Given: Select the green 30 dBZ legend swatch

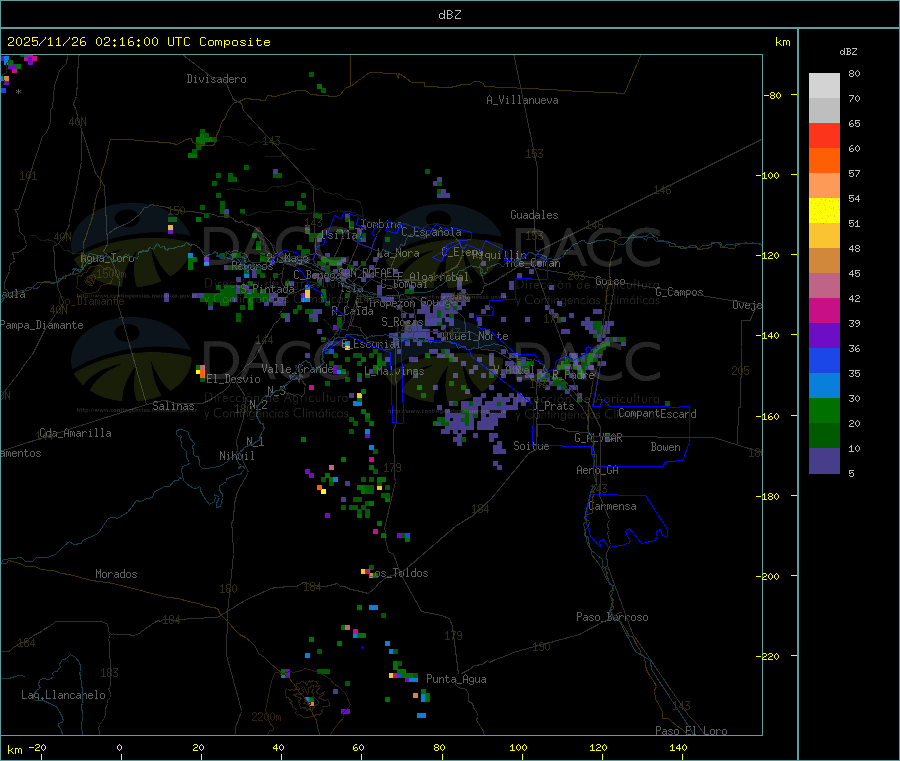Looking at the screenshot, I should click(824, 410).
